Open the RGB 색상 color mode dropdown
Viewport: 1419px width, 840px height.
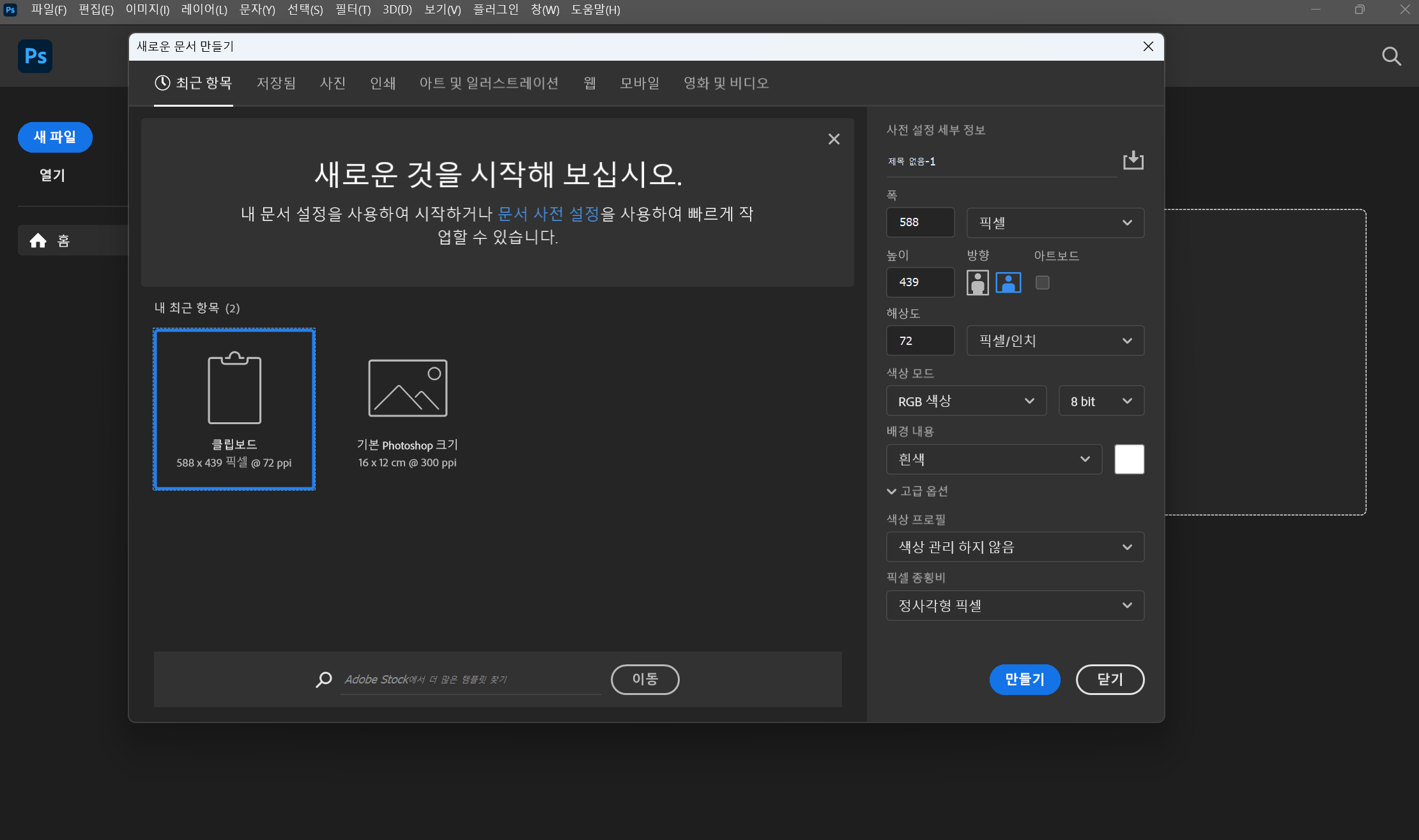[966, 401]
